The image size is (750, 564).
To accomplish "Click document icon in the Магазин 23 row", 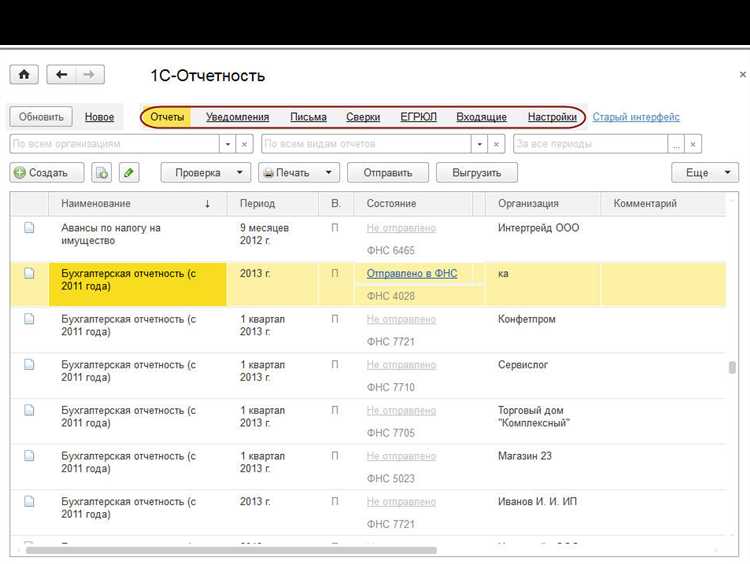I will (29, 455).
